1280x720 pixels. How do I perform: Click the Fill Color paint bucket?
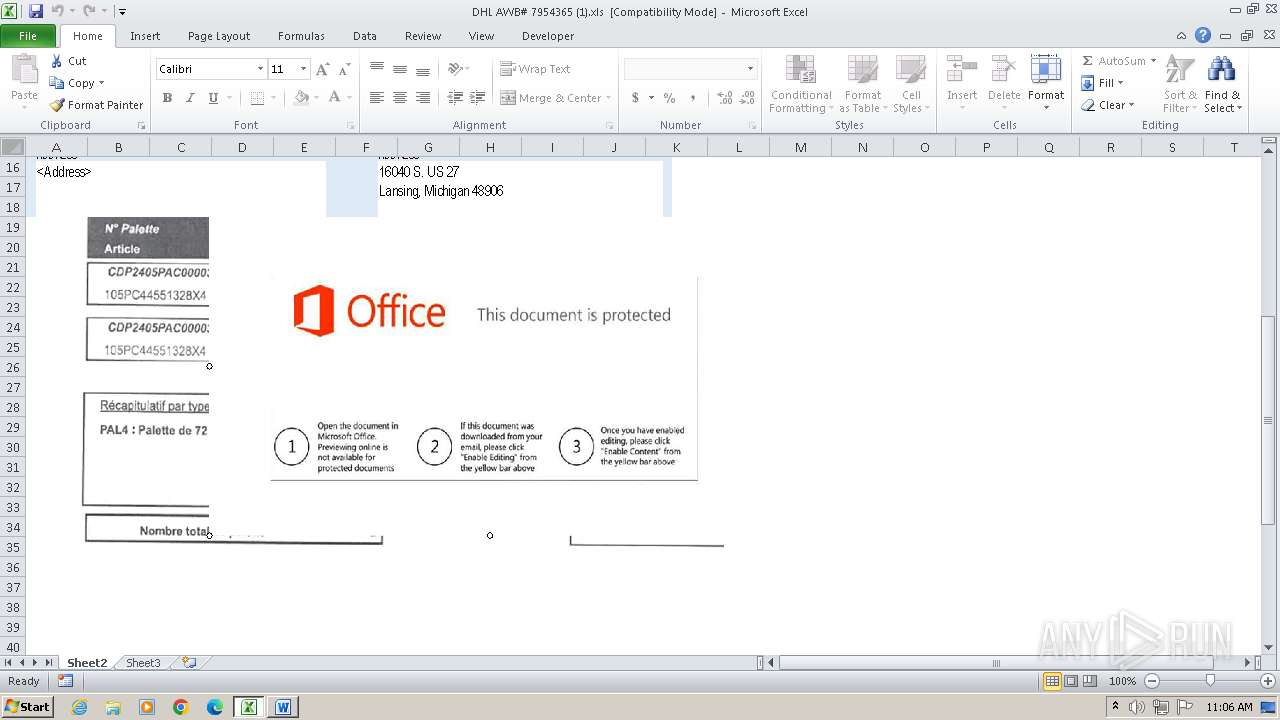pos(301,98)
